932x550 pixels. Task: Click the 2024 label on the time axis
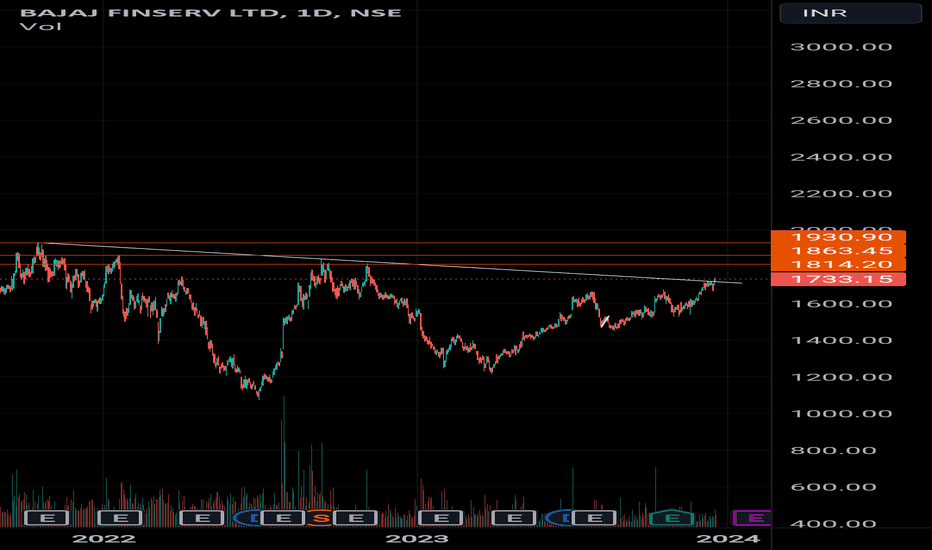[x=728, y=539]
